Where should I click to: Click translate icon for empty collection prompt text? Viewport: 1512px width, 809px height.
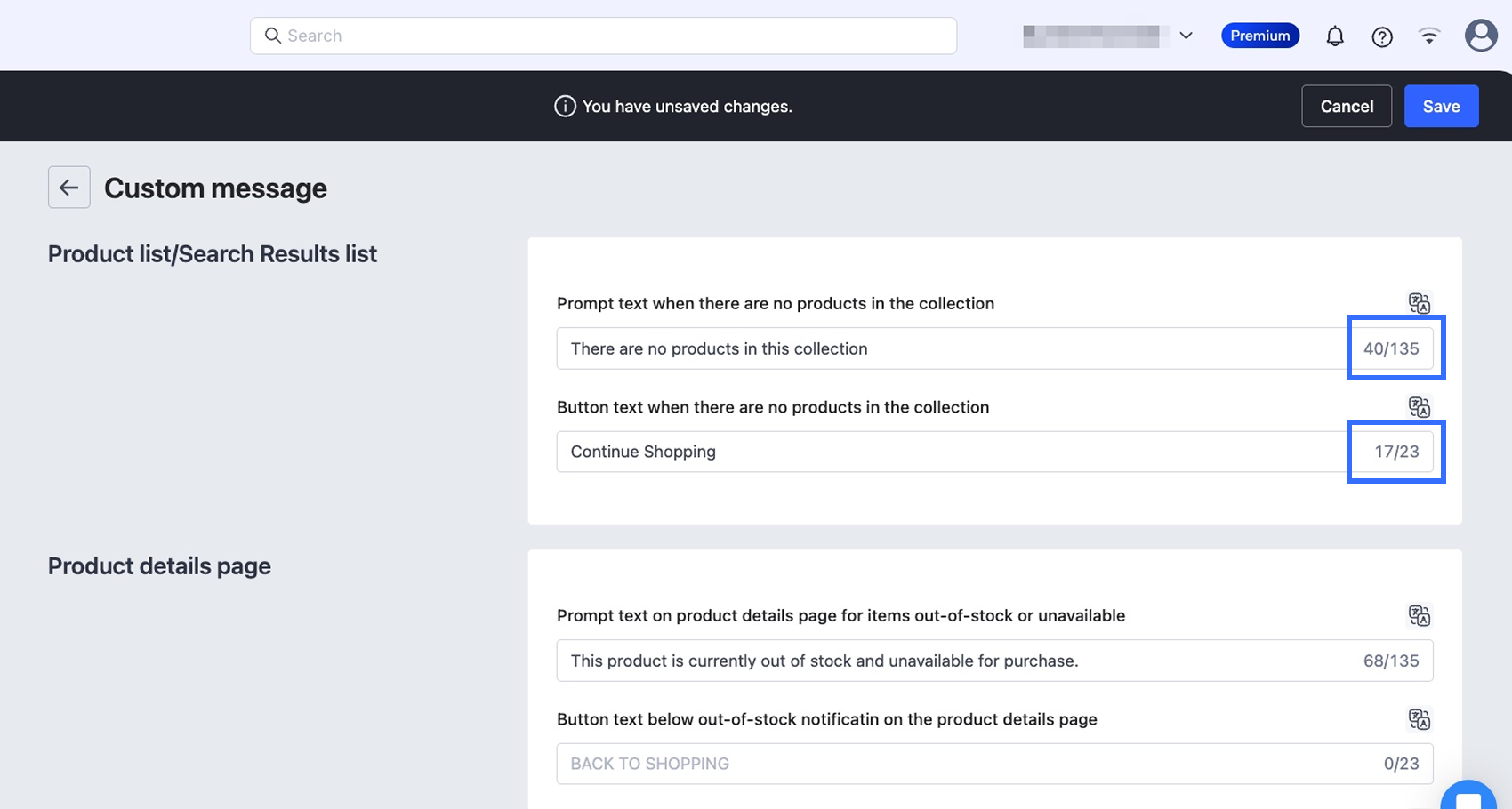pos(1419,303)
